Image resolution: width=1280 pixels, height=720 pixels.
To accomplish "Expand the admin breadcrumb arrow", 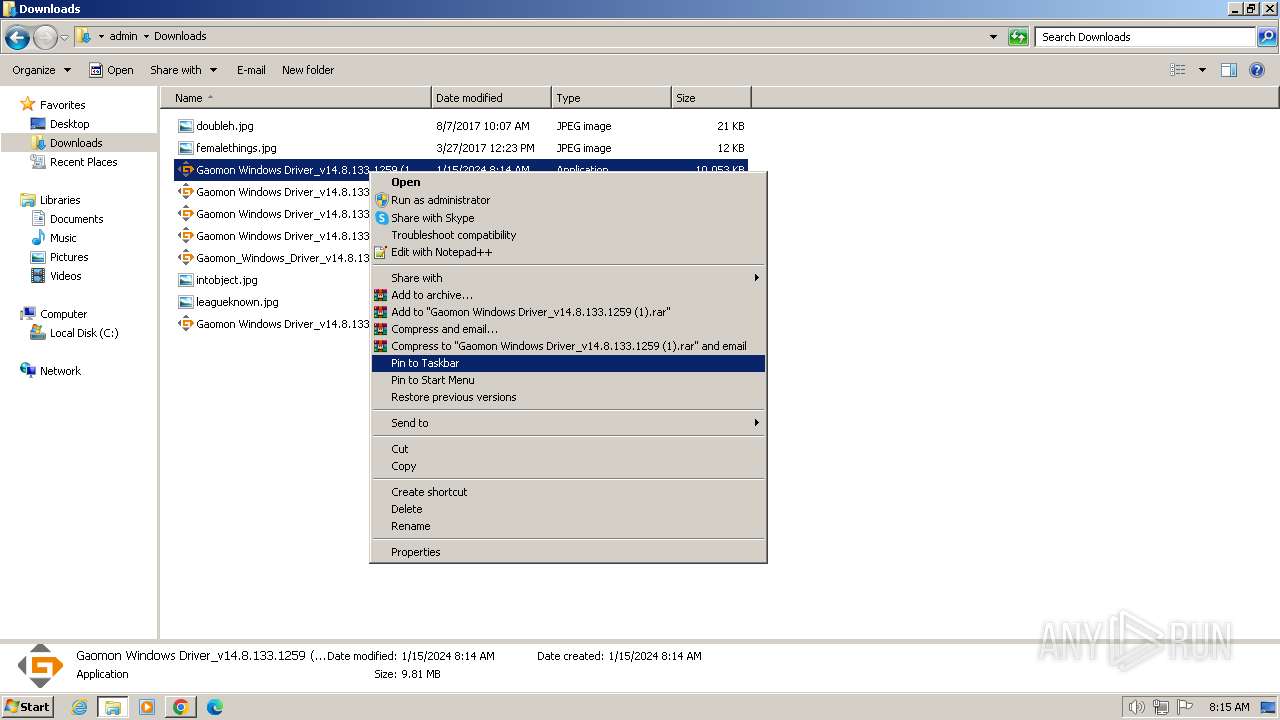I will point(146,36).
